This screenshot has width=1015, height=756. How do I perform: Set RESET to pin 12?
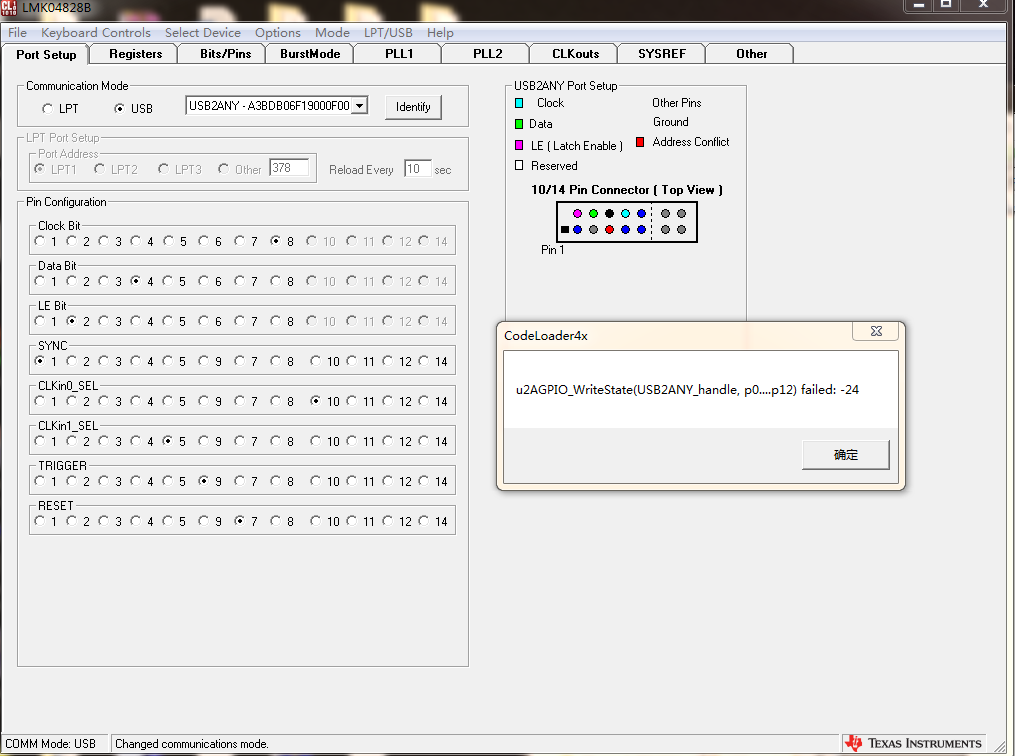387,520
